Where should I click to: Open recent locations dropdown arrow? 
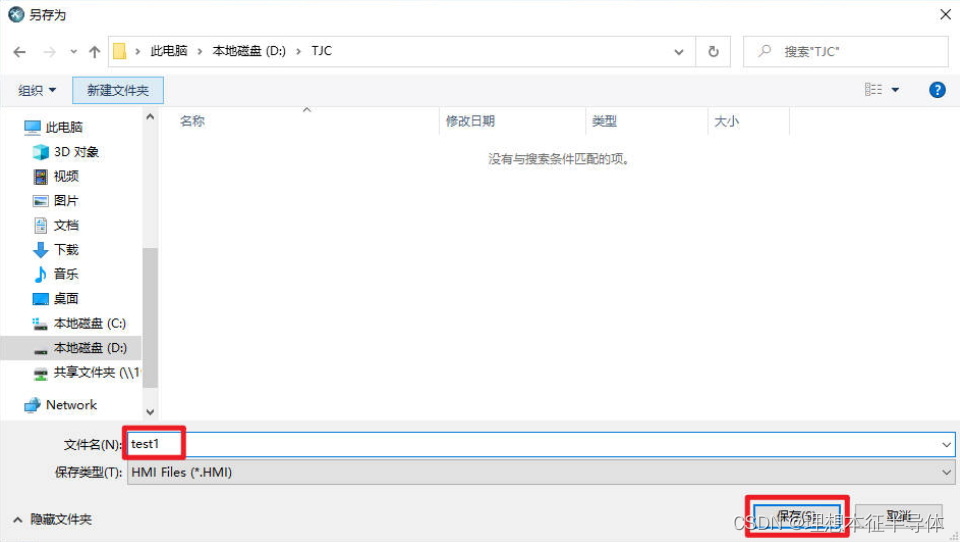(x=73, y=52)
